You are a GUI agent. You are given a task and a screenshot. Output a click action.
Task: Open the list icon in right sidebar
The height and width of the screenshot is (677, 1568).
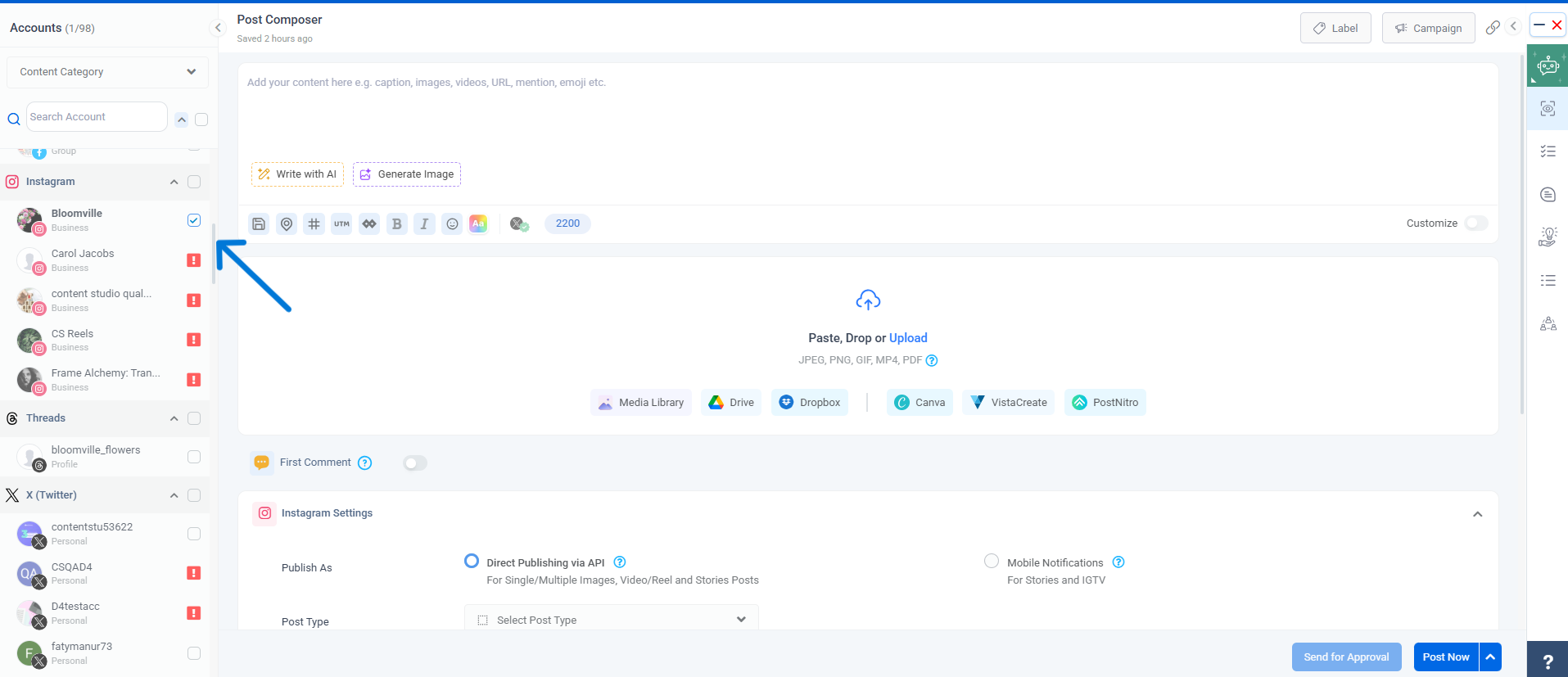(x=1548, y=281)
